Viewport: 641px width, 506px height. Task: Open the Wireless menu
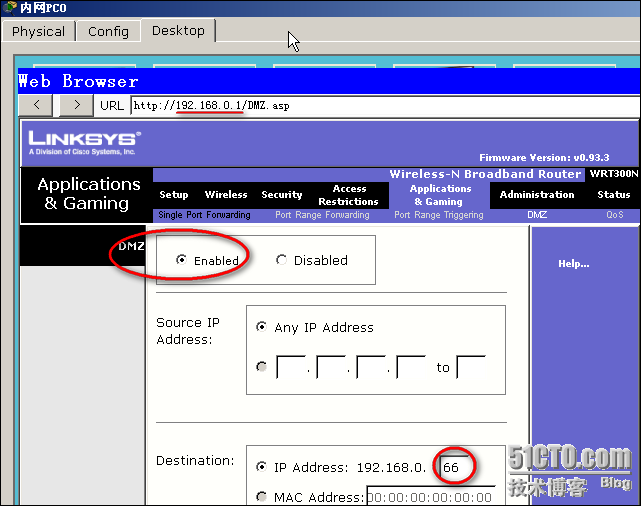tap(226, 195)
